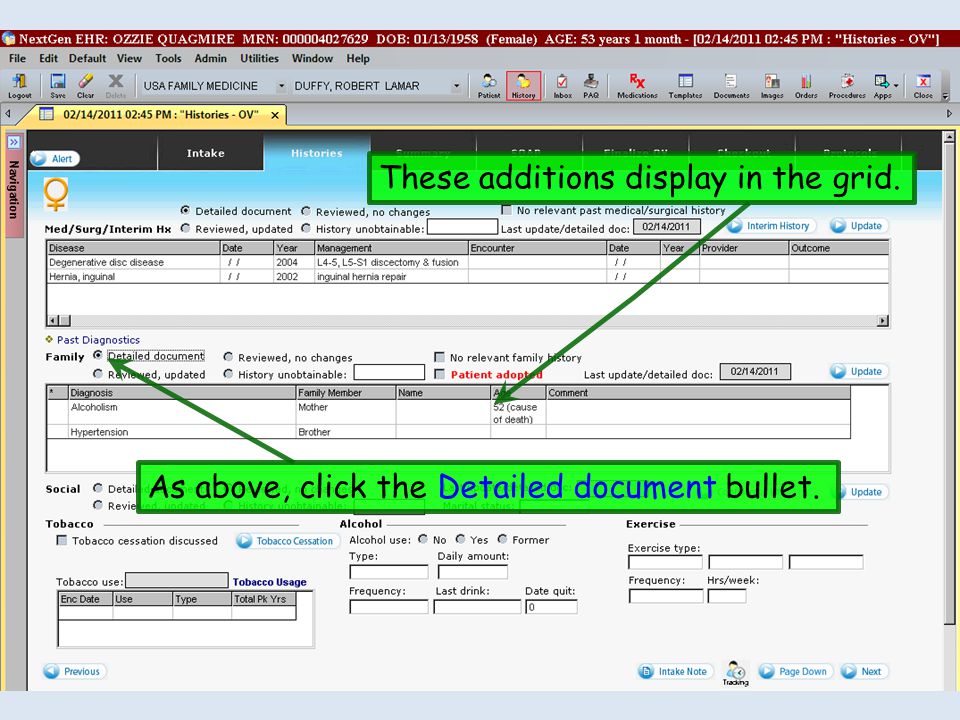Click the Past Diagnostics link
Viewport: 960px width, 720px height.
(98, 340)
